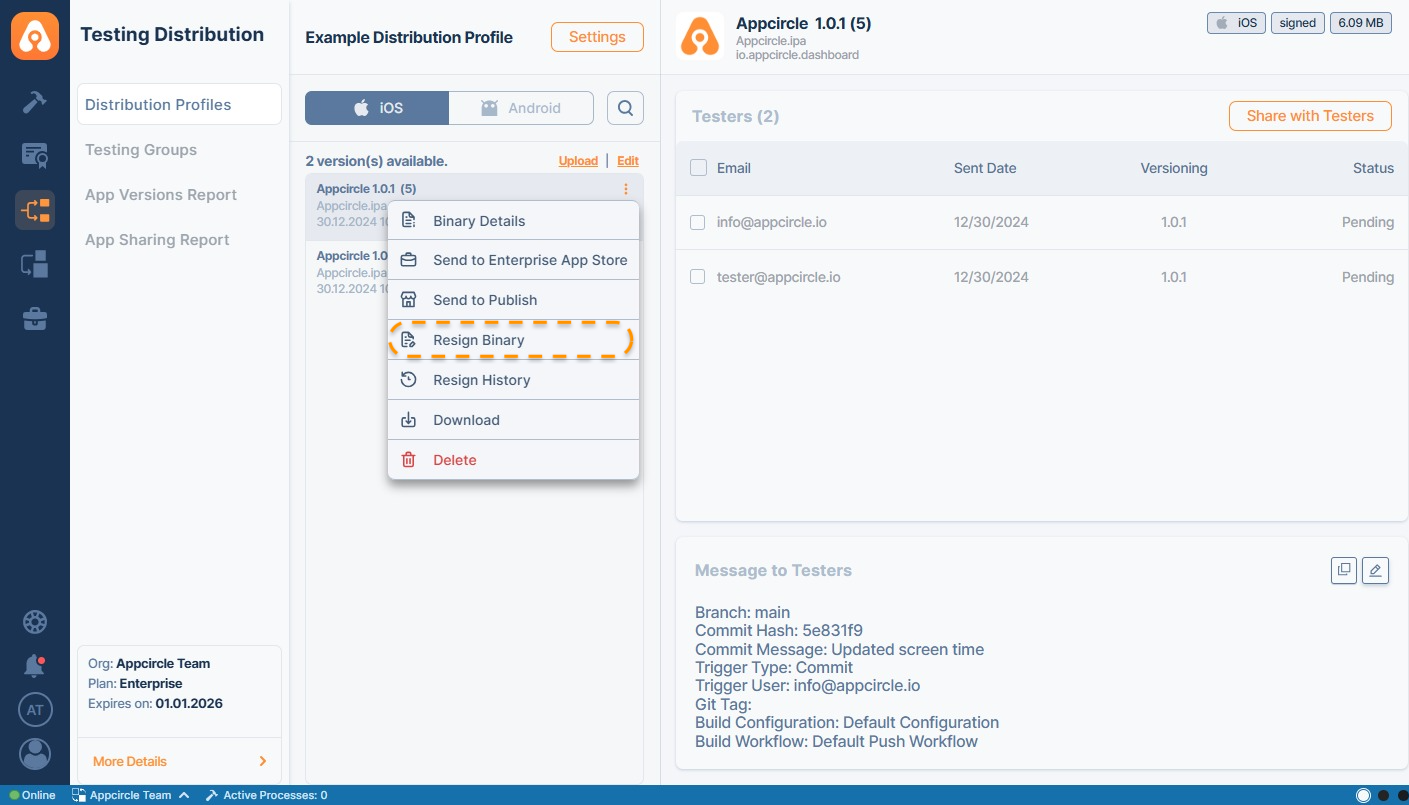This screenshot has width=1409, height=805.
Task: Toggle the select-all Email header checkbox
Action: click(x=698, y=168)
